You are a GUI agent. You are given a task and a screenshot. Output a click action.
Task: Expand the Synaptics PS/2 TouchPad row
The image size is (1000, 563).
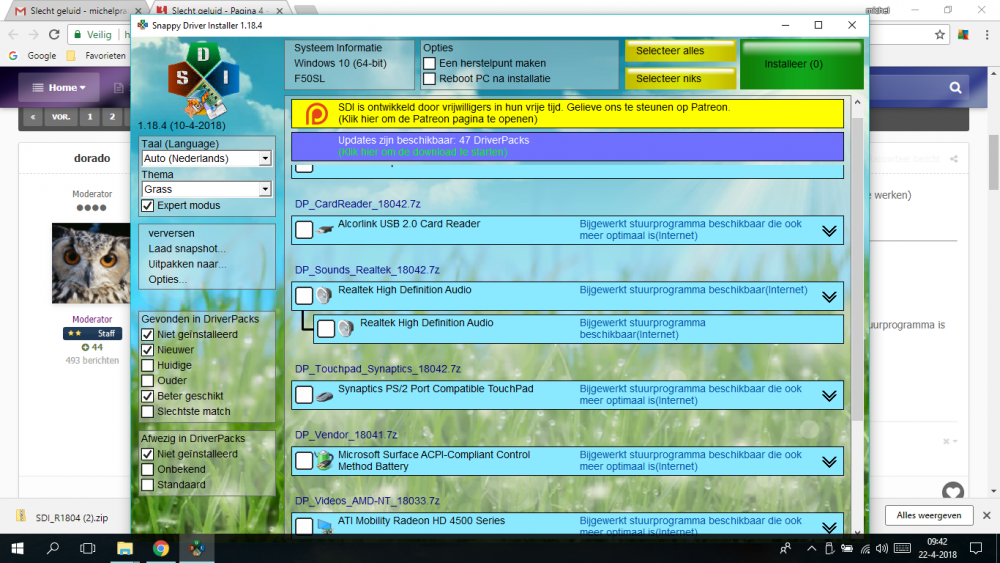click(829, 396)
